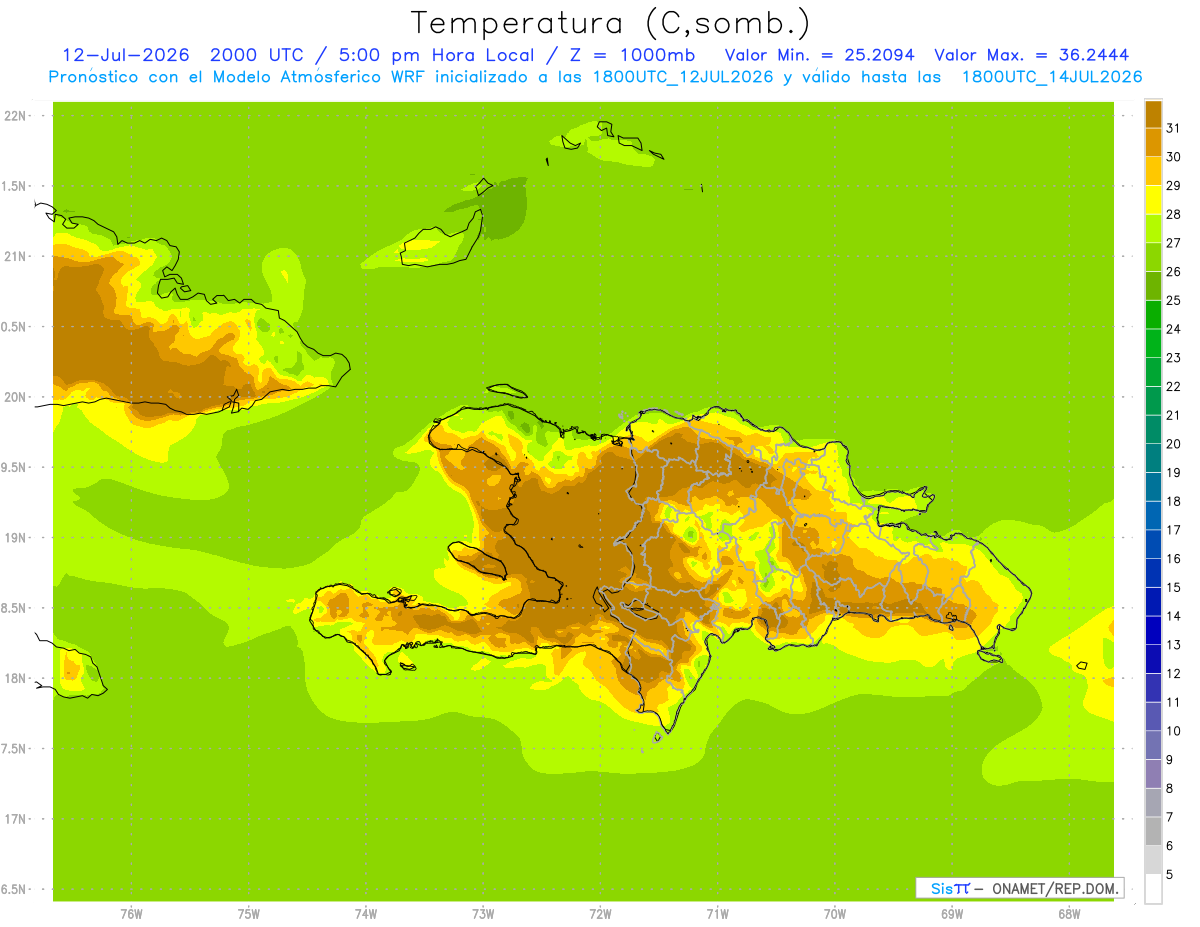
Task: Pick the yellow swatch between 28 and 29
Action: click(1153, 200)
